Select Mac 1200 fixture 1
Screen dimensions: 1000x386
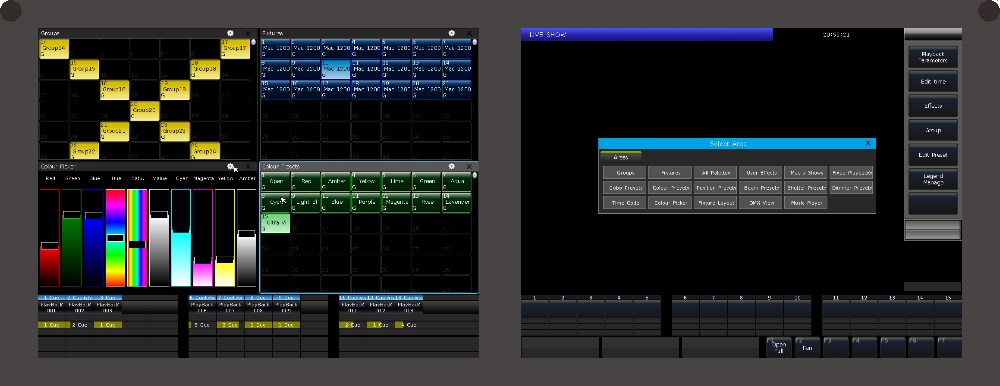tap(276, 48)
